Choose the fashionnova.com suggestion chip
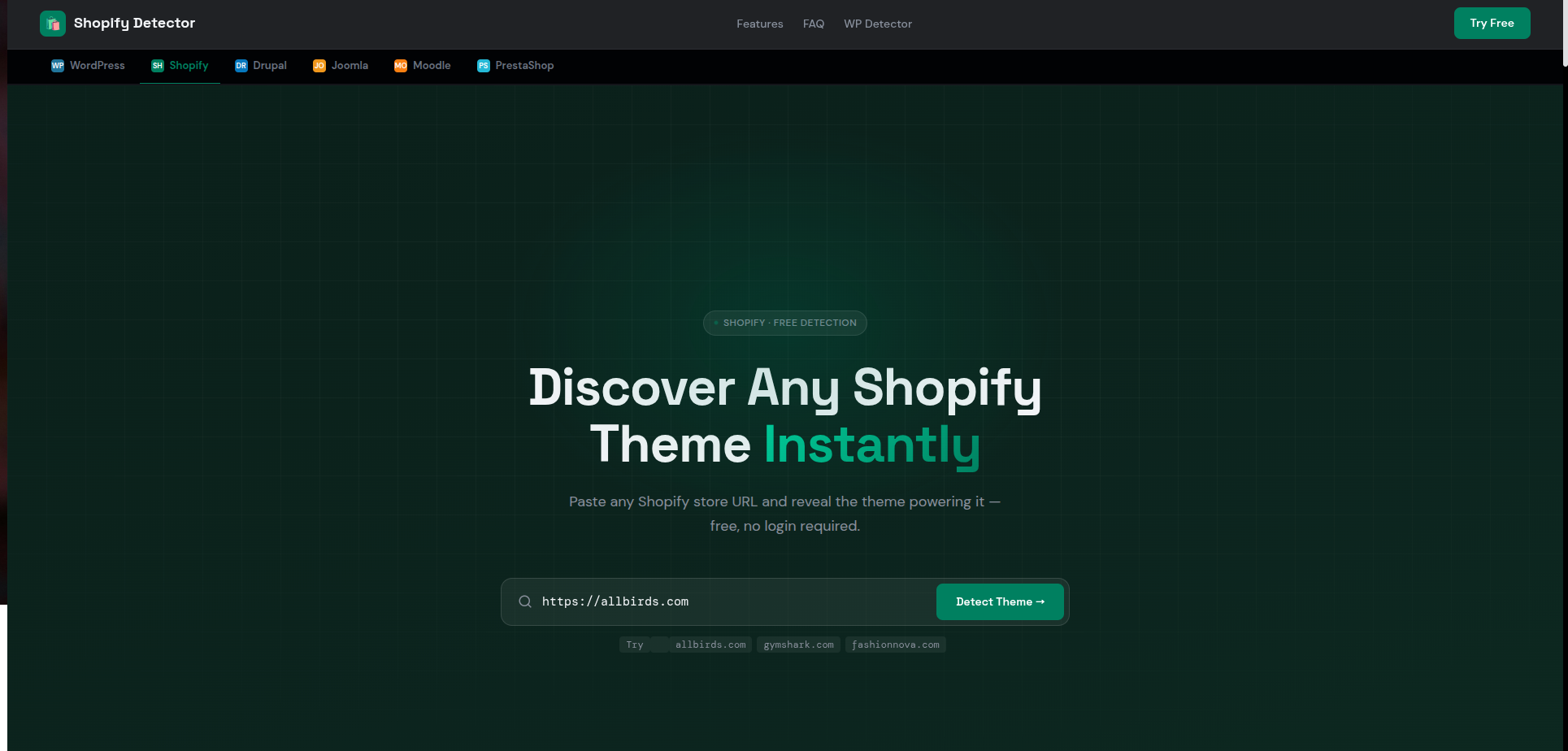 point(896,645)
